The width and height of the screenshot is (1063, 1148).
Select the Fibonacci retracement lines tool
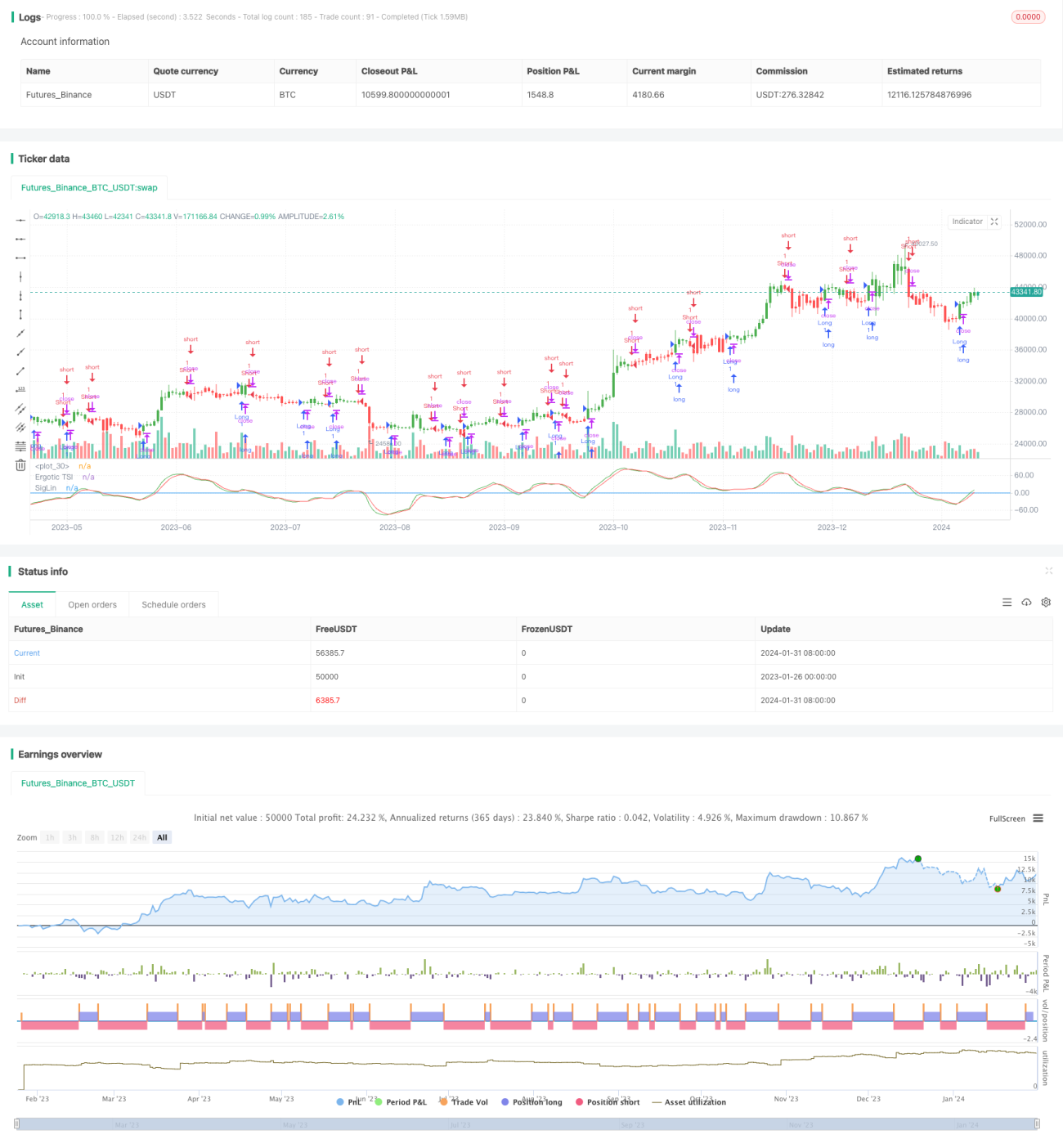[20, 446]
